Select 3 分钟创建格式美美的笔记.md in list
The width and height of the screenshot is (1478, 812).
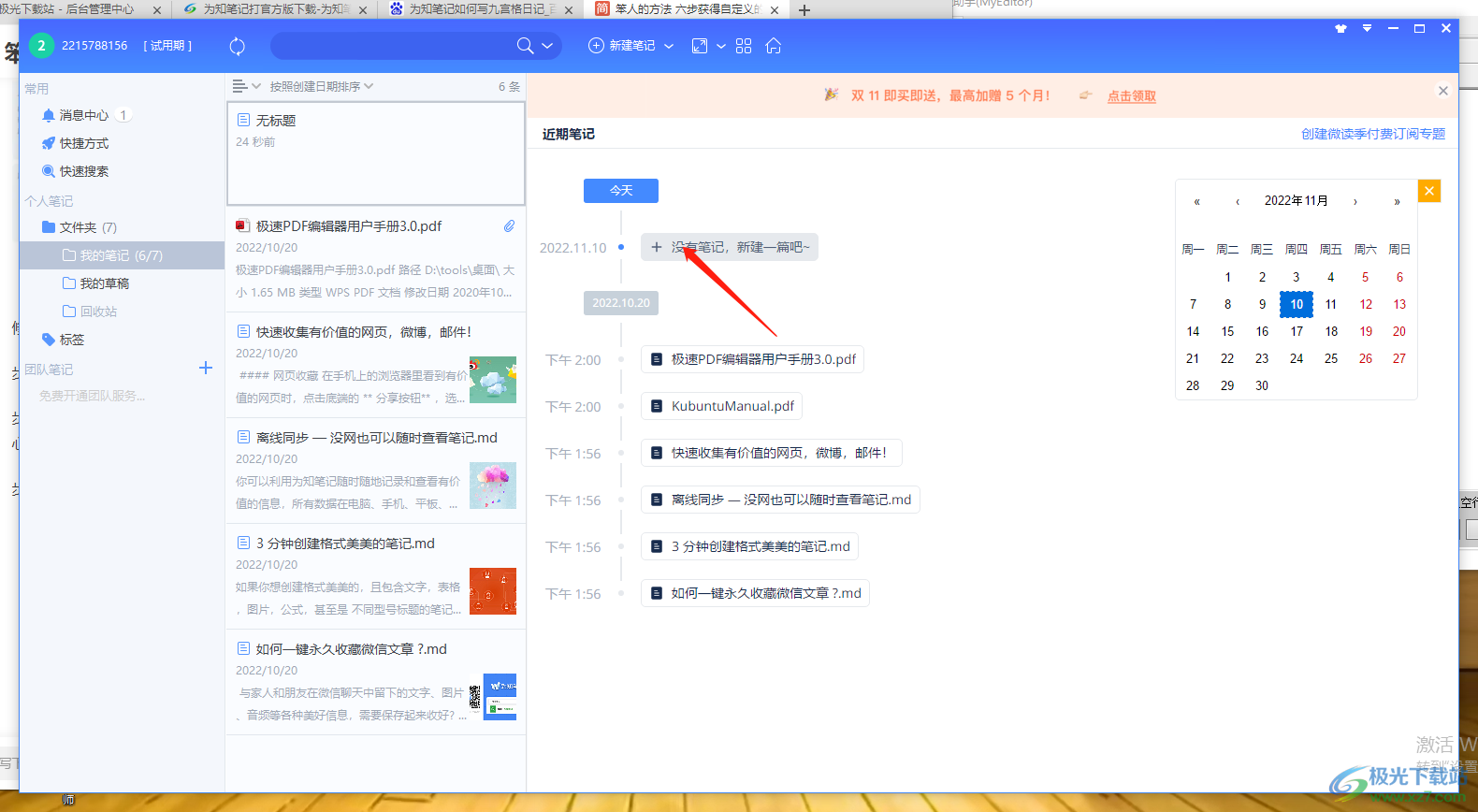coord(376,576)
